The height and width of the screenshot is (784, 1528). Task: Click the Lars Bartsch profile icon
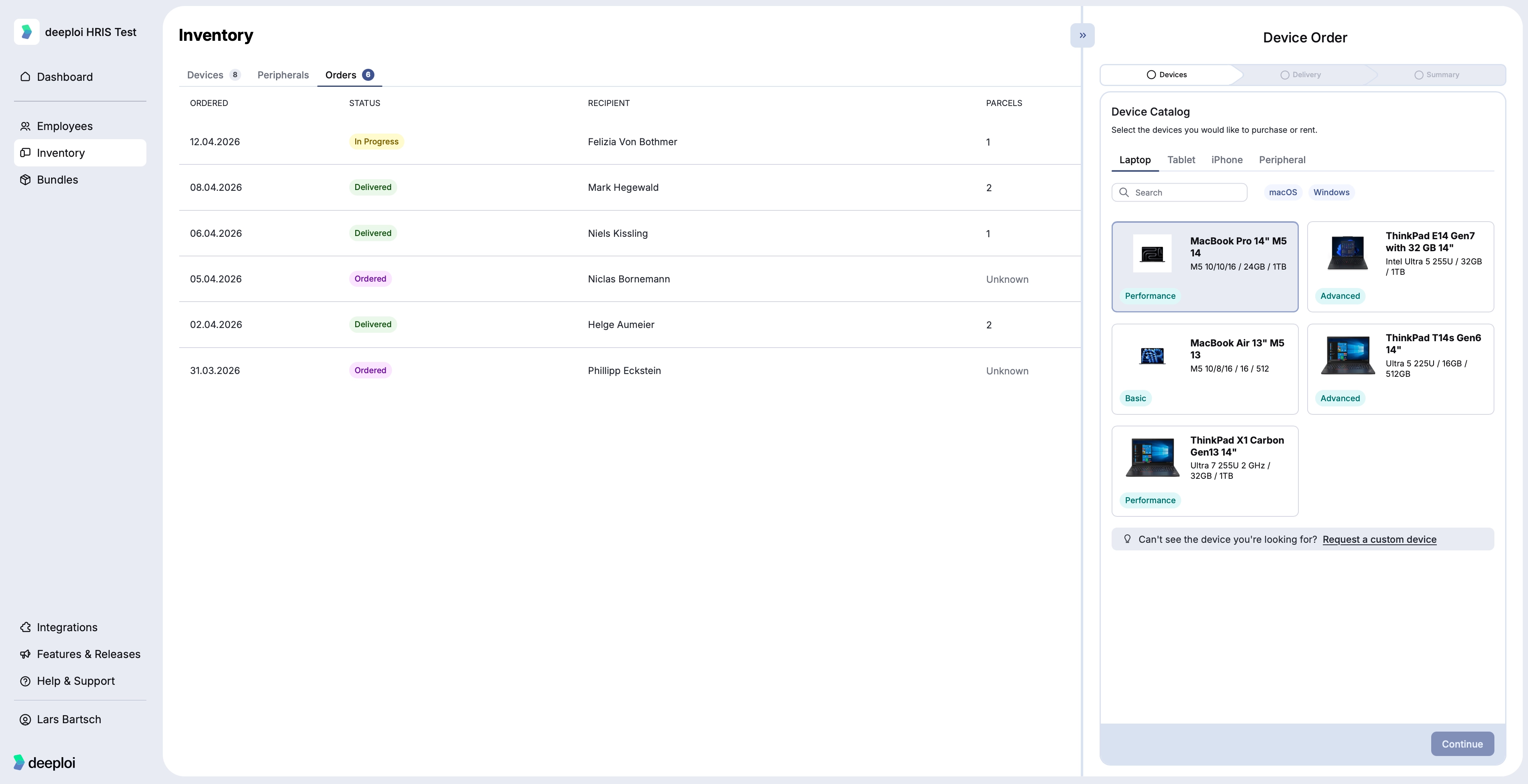point(25,720)
